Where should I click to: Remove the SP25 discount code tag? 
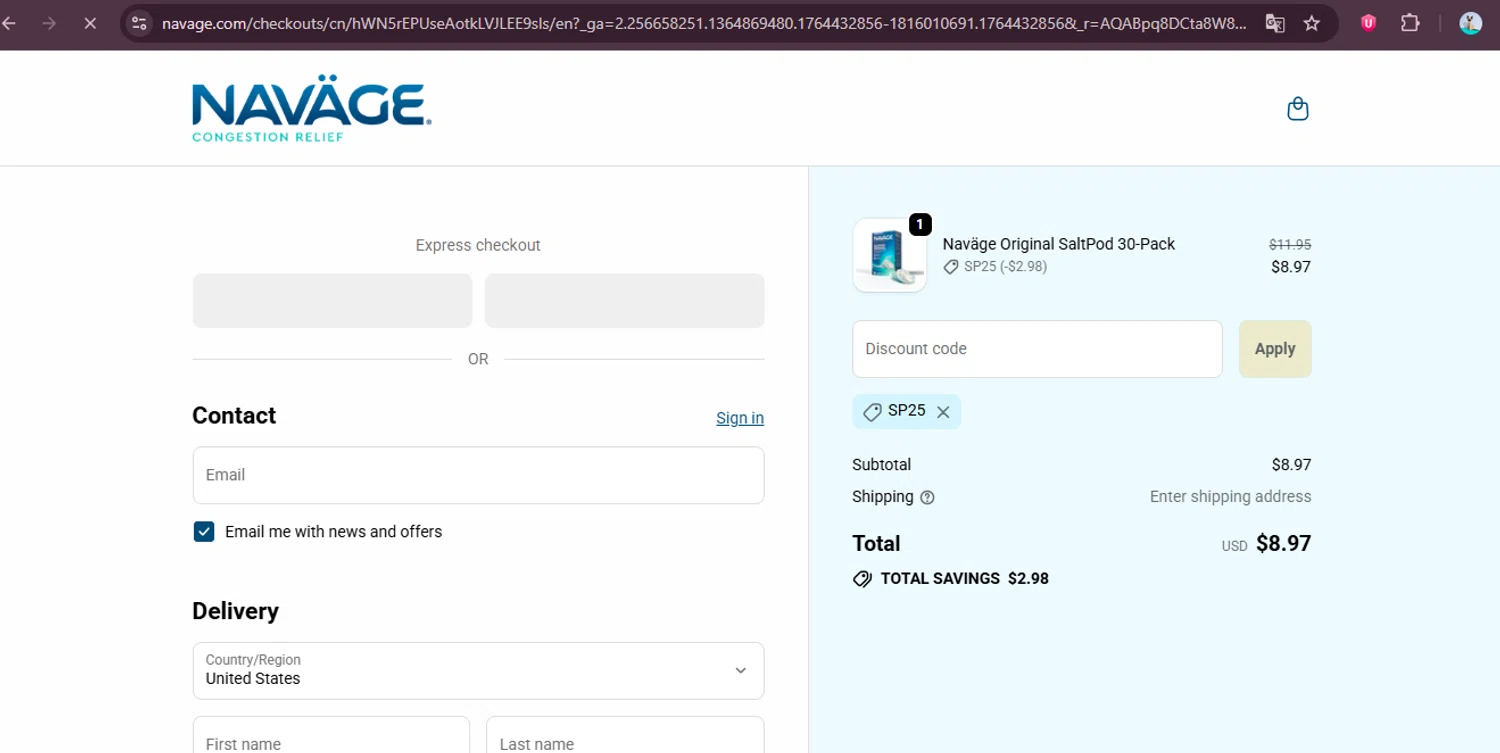943,412
